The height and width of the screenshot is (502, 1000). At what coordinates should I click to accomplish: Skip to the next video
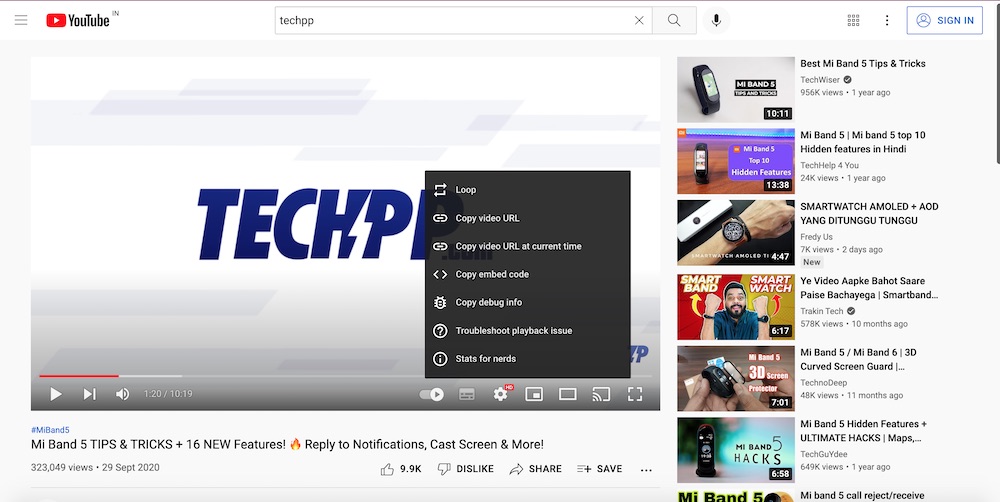click(x=90, y=394)
